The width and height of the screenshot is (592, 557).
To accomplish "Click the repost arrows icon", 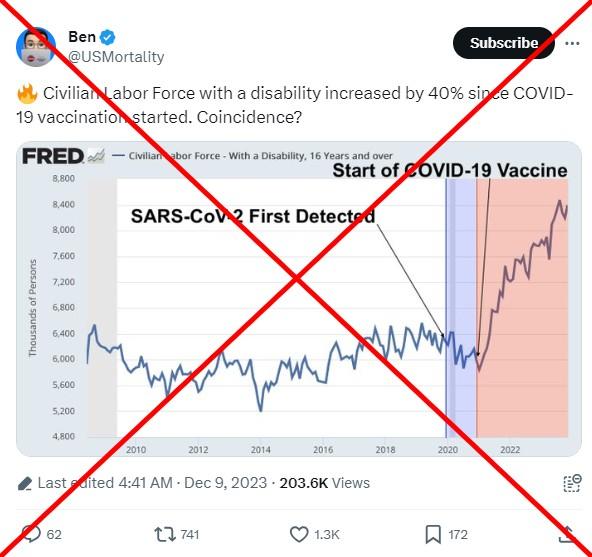I will tap(165, 534).
